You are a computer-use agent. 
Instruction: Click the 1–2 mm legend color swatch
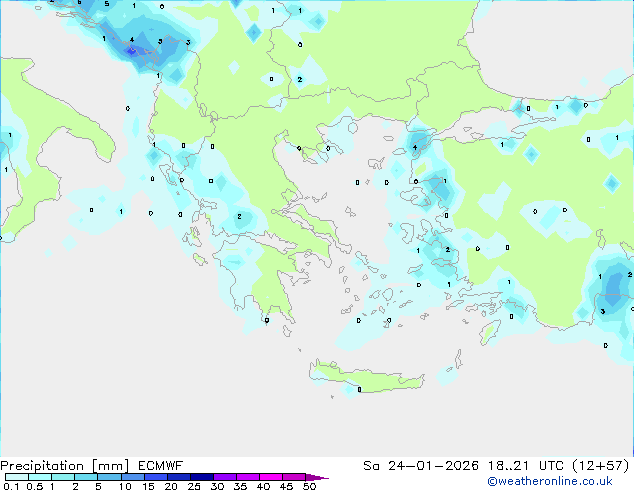tap(63, 477)
